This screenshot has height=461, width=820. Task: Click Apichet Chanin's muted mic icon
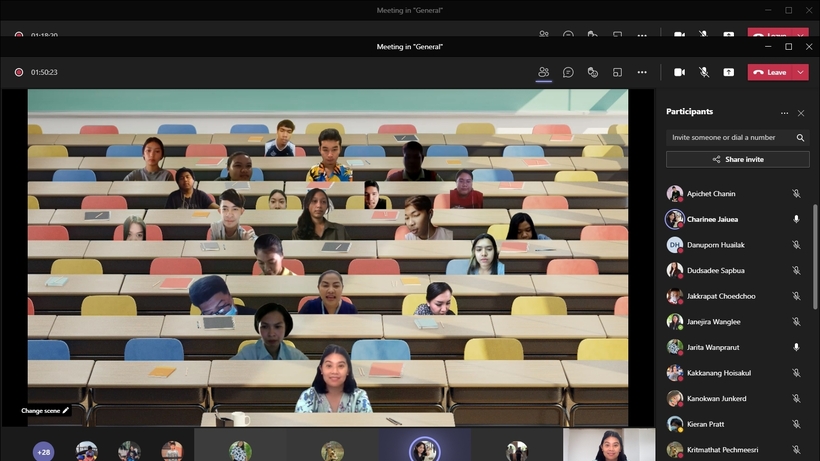[x=796, y=193]
